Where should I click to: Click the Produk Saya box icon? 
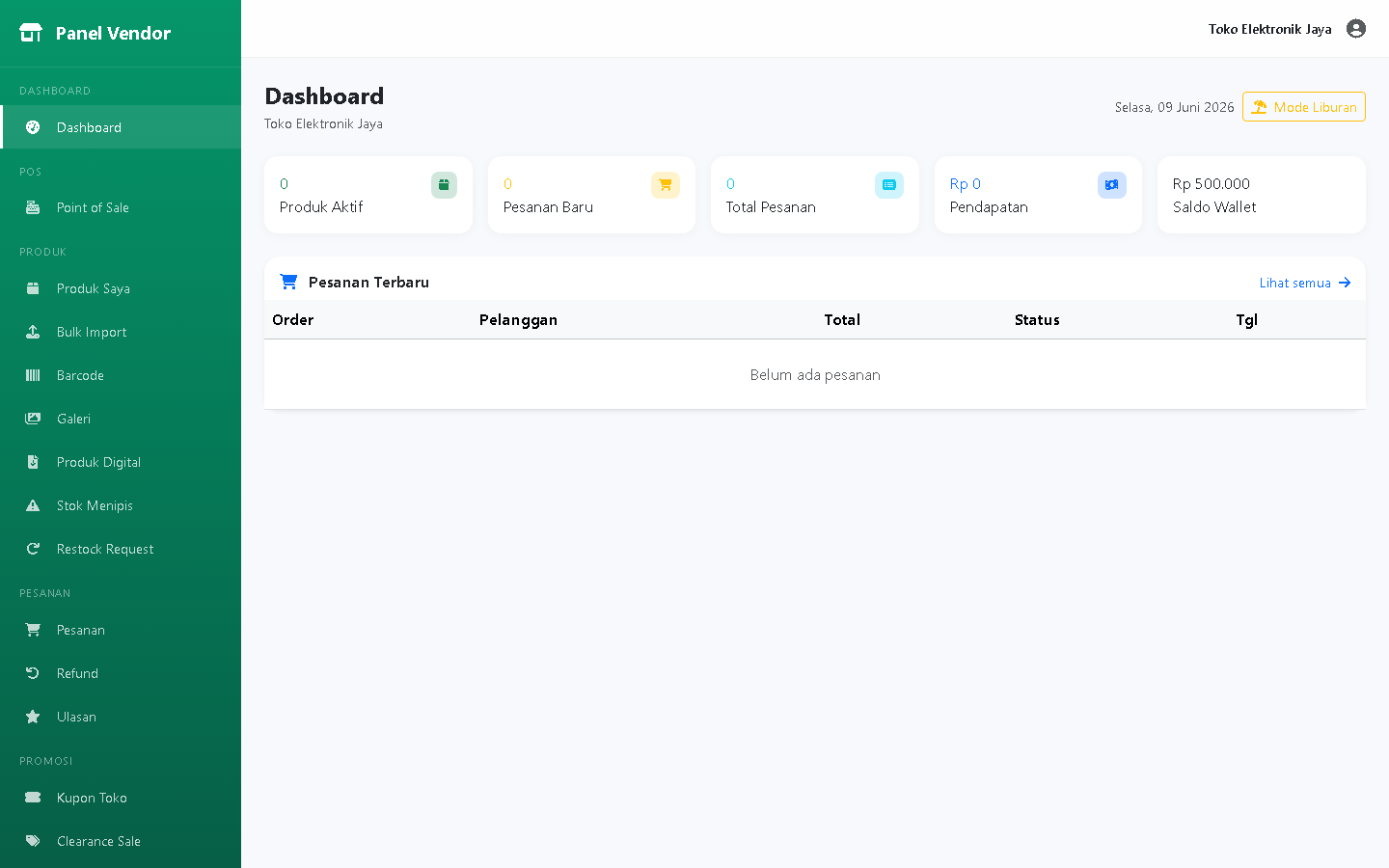click(33, 288)
